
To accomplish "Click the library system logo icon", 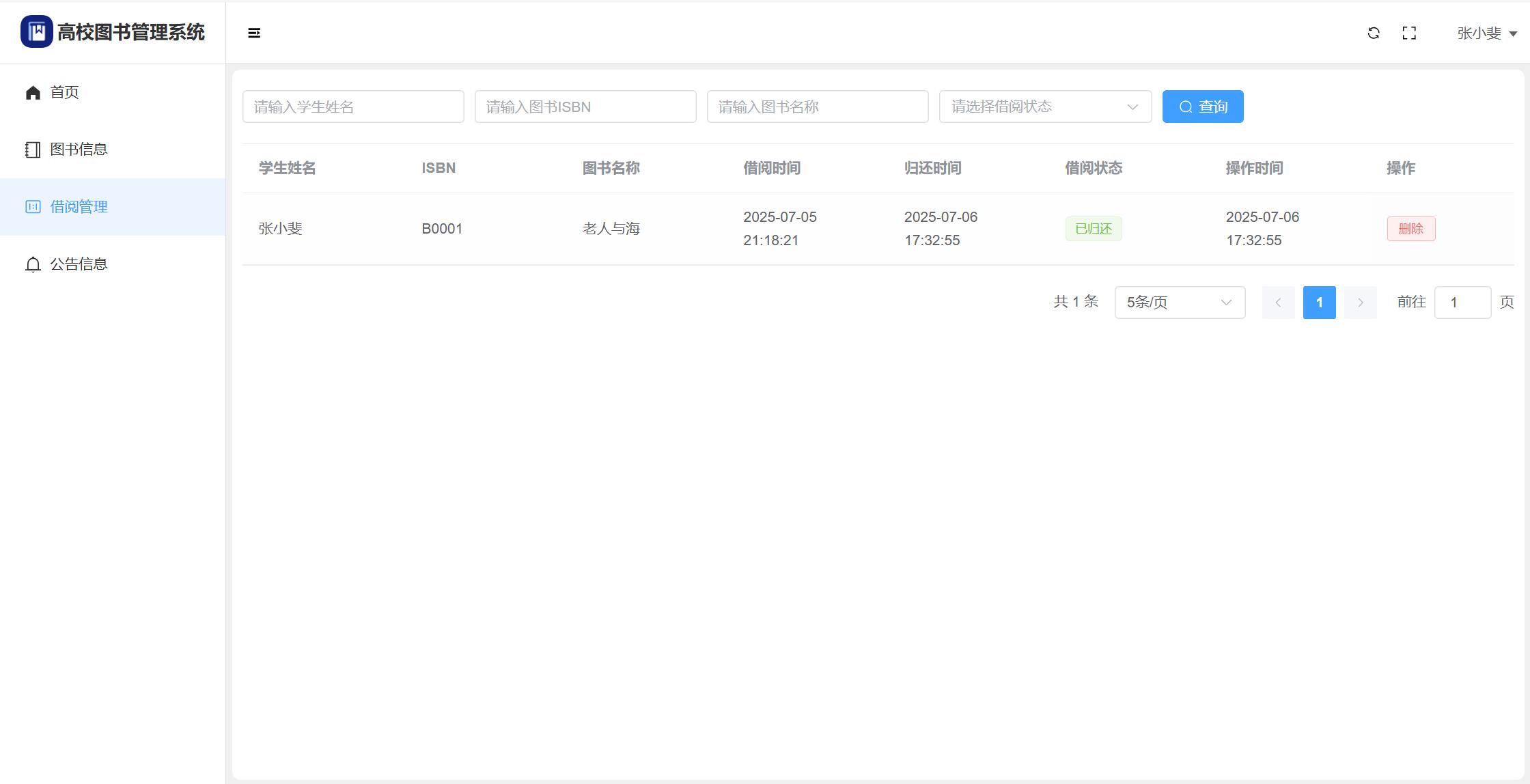I will 36,32.
